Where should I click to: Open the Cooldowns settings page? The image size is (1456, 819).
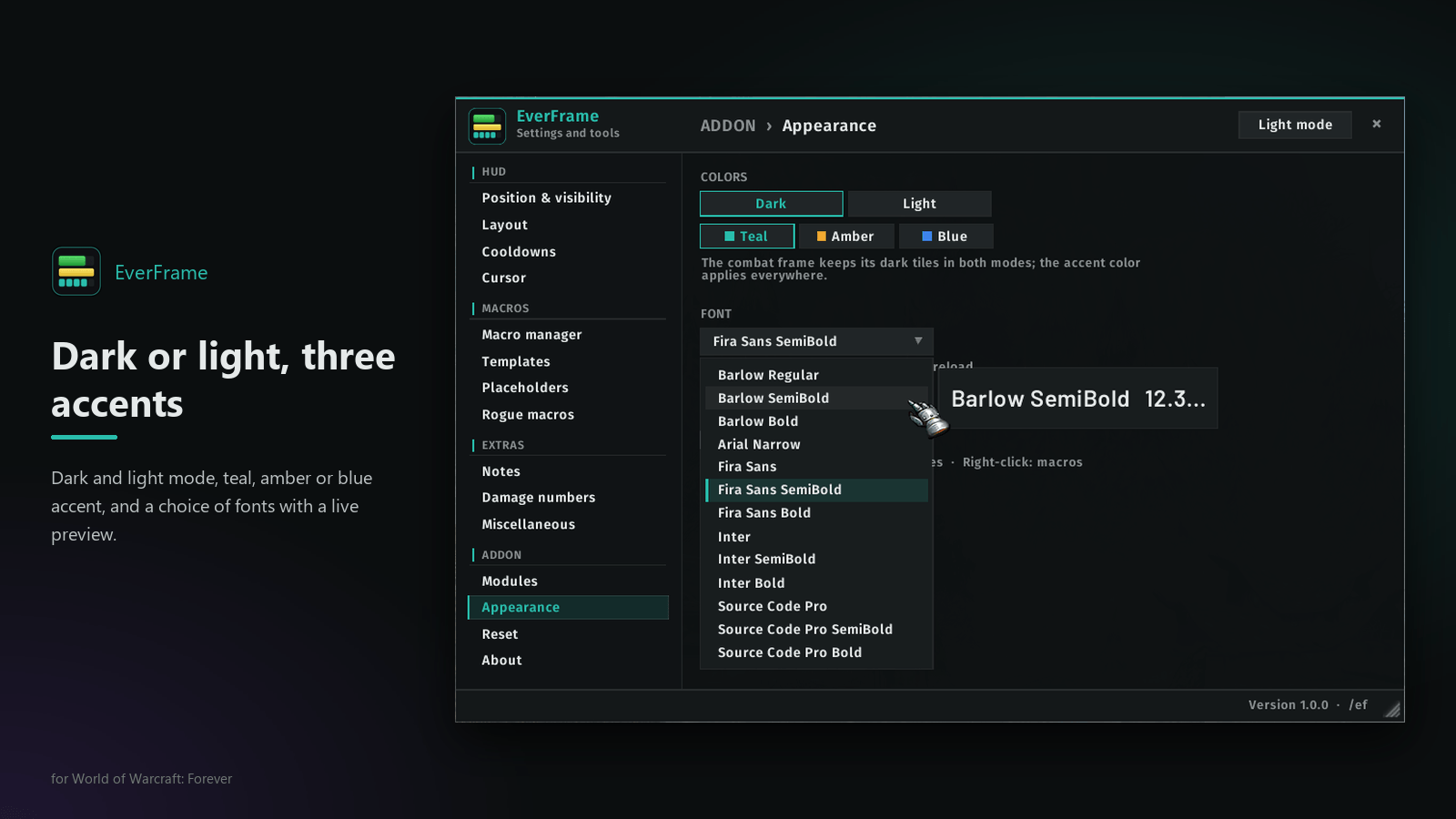pos(568,252)
